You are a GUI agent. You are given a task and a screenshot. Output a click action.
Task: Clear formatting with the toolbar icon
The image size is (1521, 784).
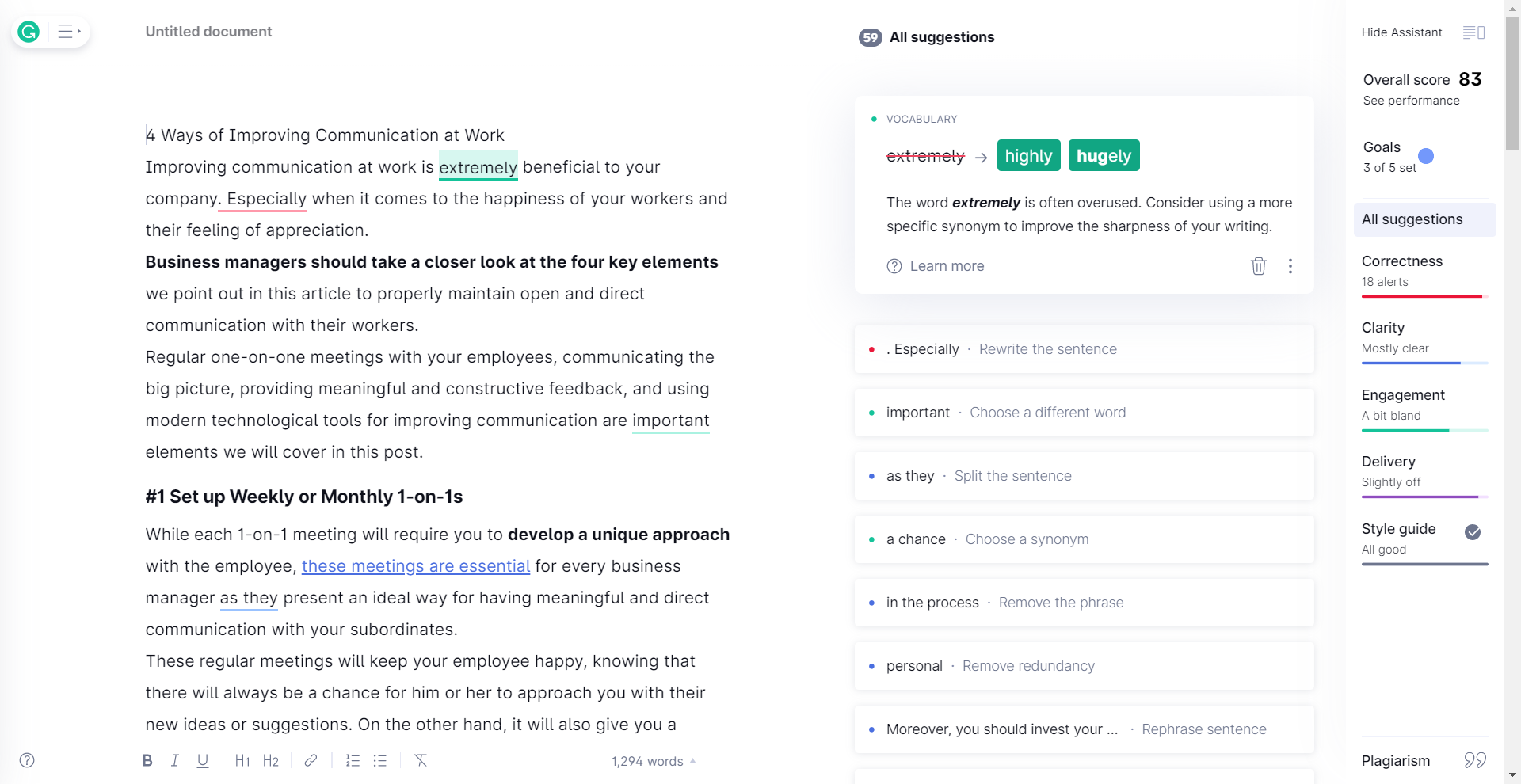421,760
